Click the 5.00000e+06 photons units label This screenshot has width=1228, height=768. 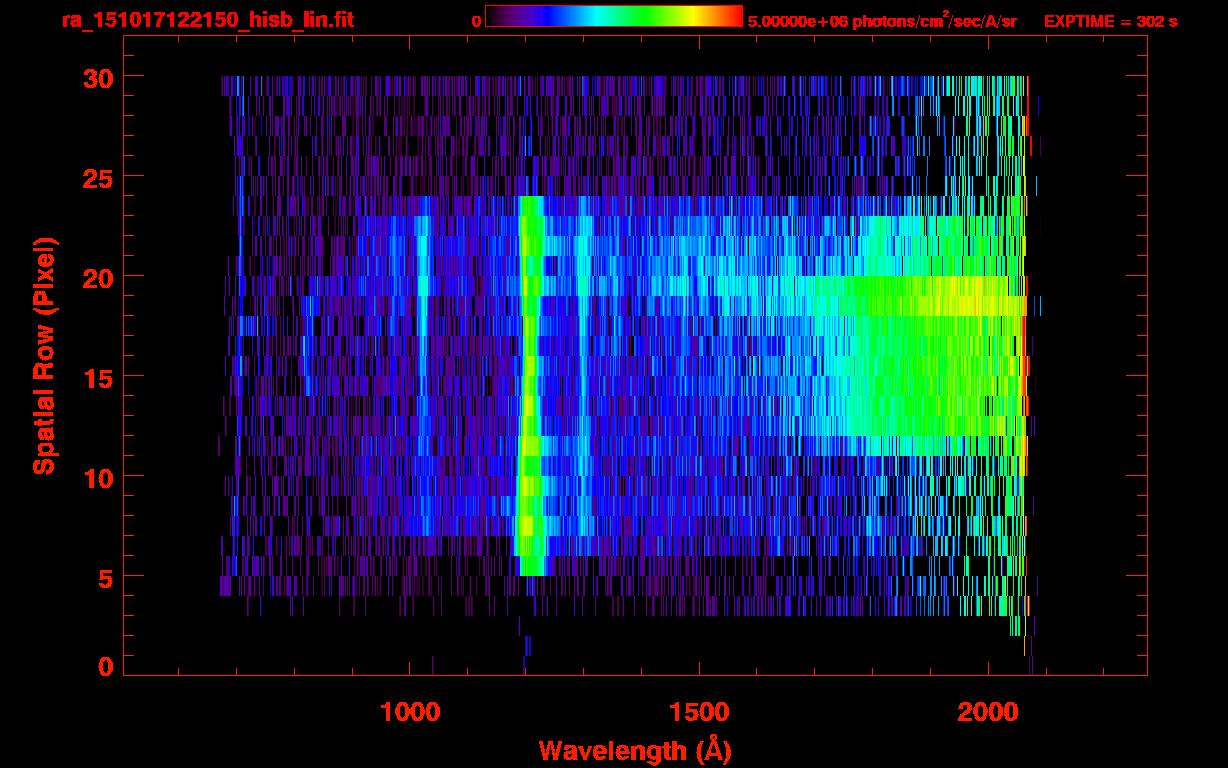pyautogui.click(x=882, y=21)
